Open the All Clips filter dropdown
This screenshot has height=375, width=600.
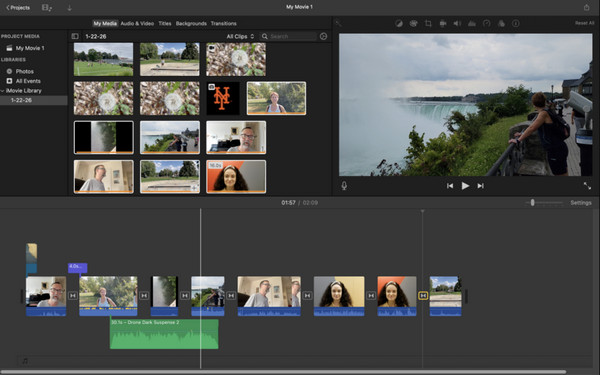(x=240, y=36)
